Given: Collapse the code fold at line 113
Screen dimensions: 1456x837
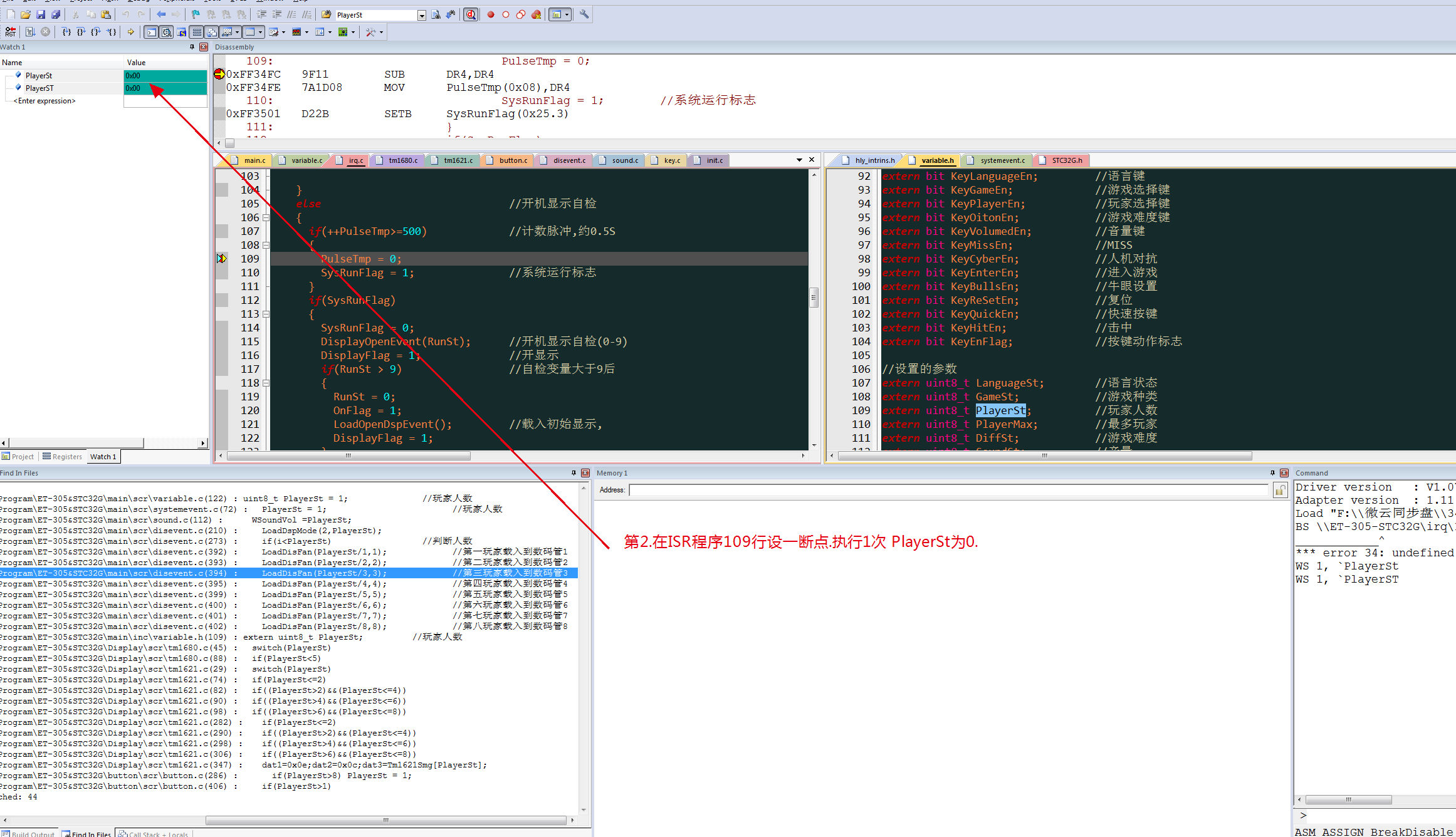Looking at the screenshot, I should coord(266,314).
